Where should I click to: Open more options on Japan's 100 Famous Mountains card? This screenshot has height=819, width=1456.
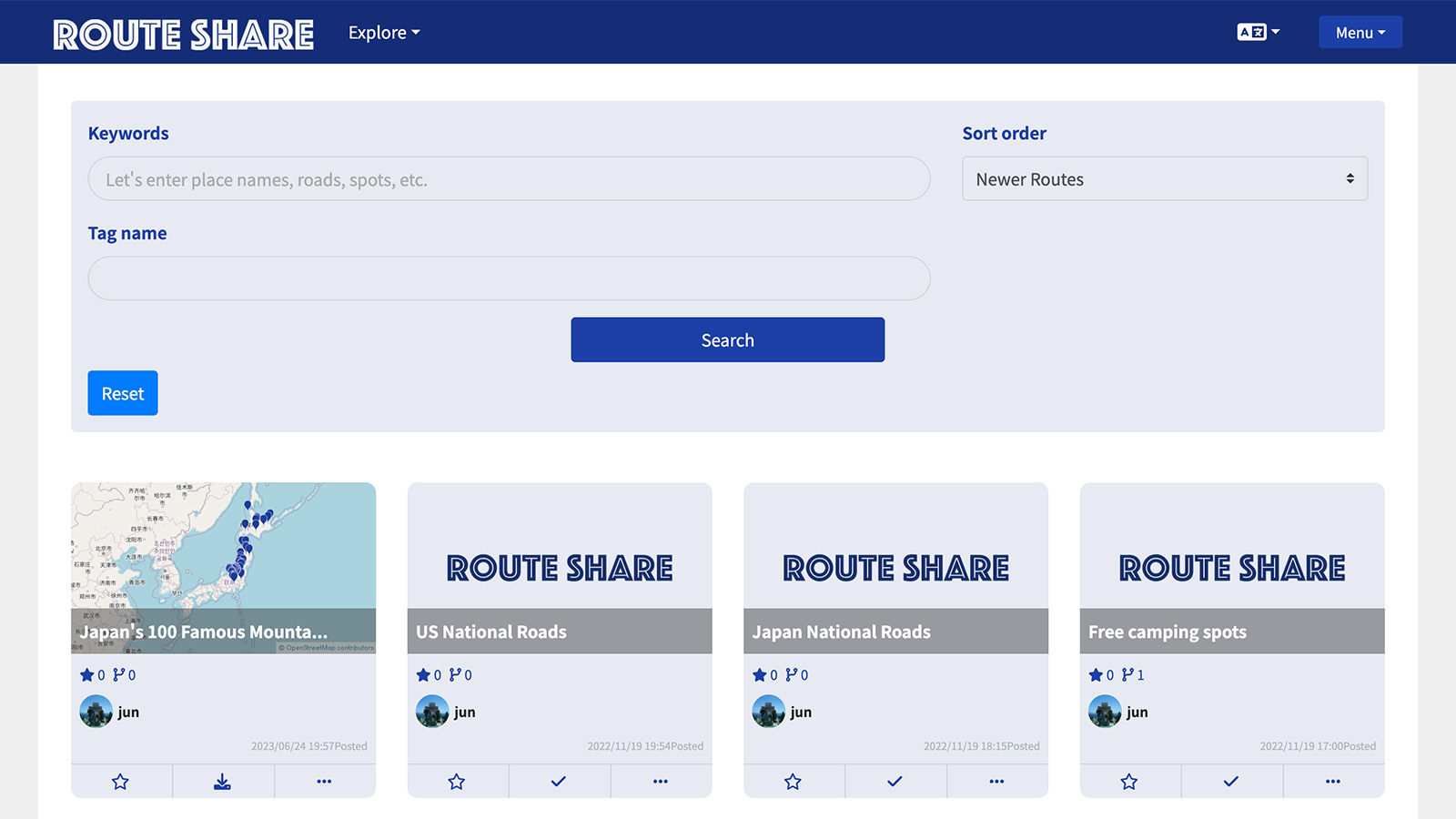point(324,782)
